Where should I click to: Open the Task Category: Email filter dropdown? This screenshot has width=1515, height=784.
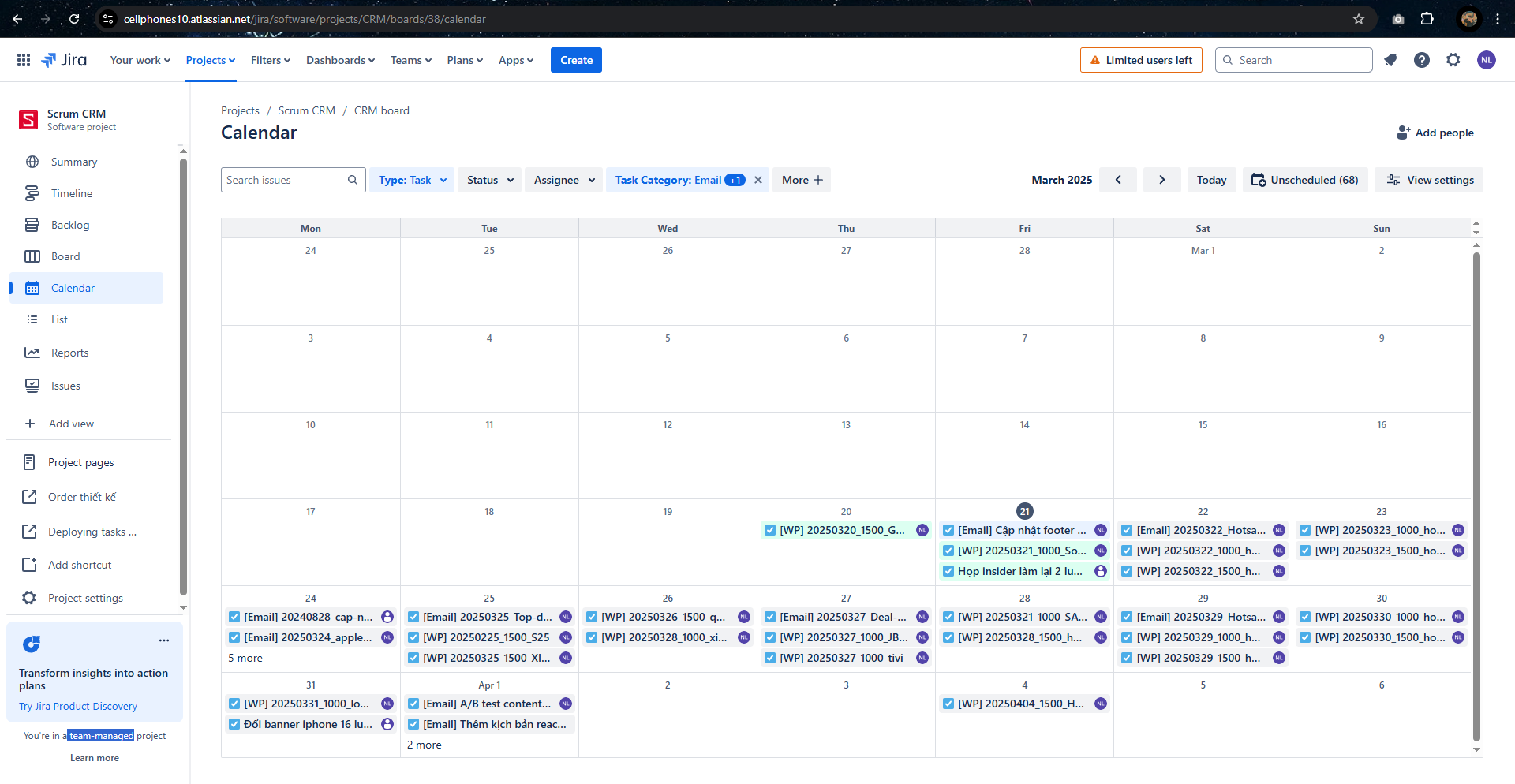tap(679, 180)
